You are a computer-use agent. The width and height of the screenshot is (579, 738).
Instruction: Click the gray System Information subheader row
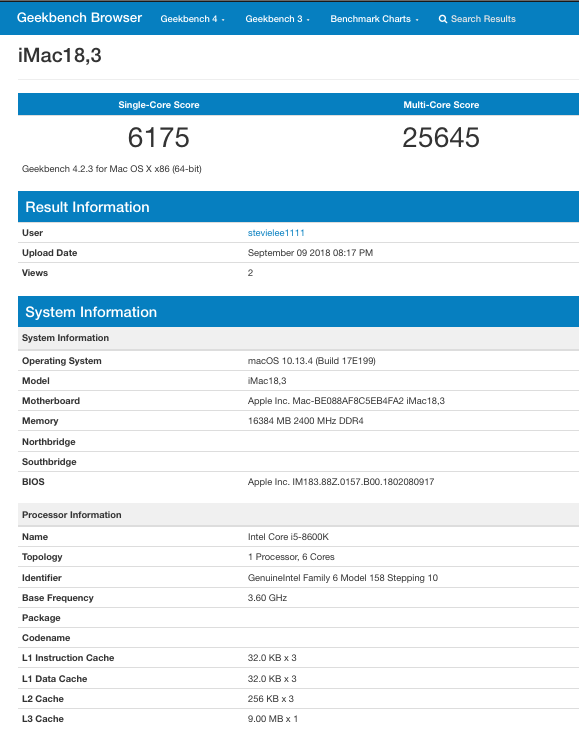coord(298,338)
